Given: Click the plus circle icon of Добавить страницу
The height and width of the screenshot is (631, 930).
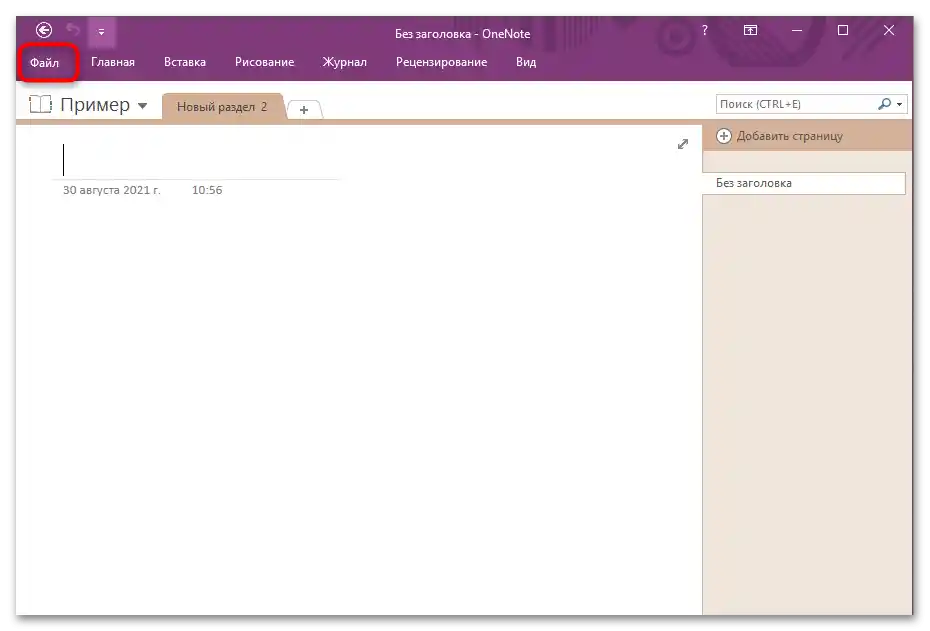Looking at the screenshot, I should click(x=724, y=136).
